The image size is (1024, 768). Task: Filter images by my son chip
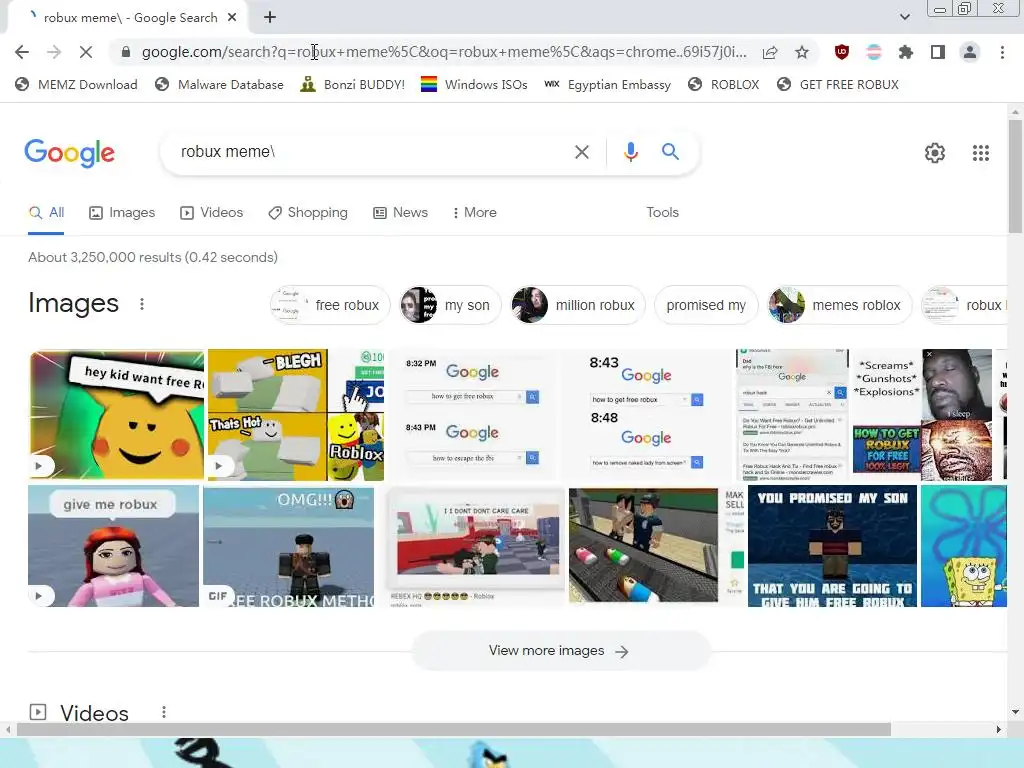451,305
